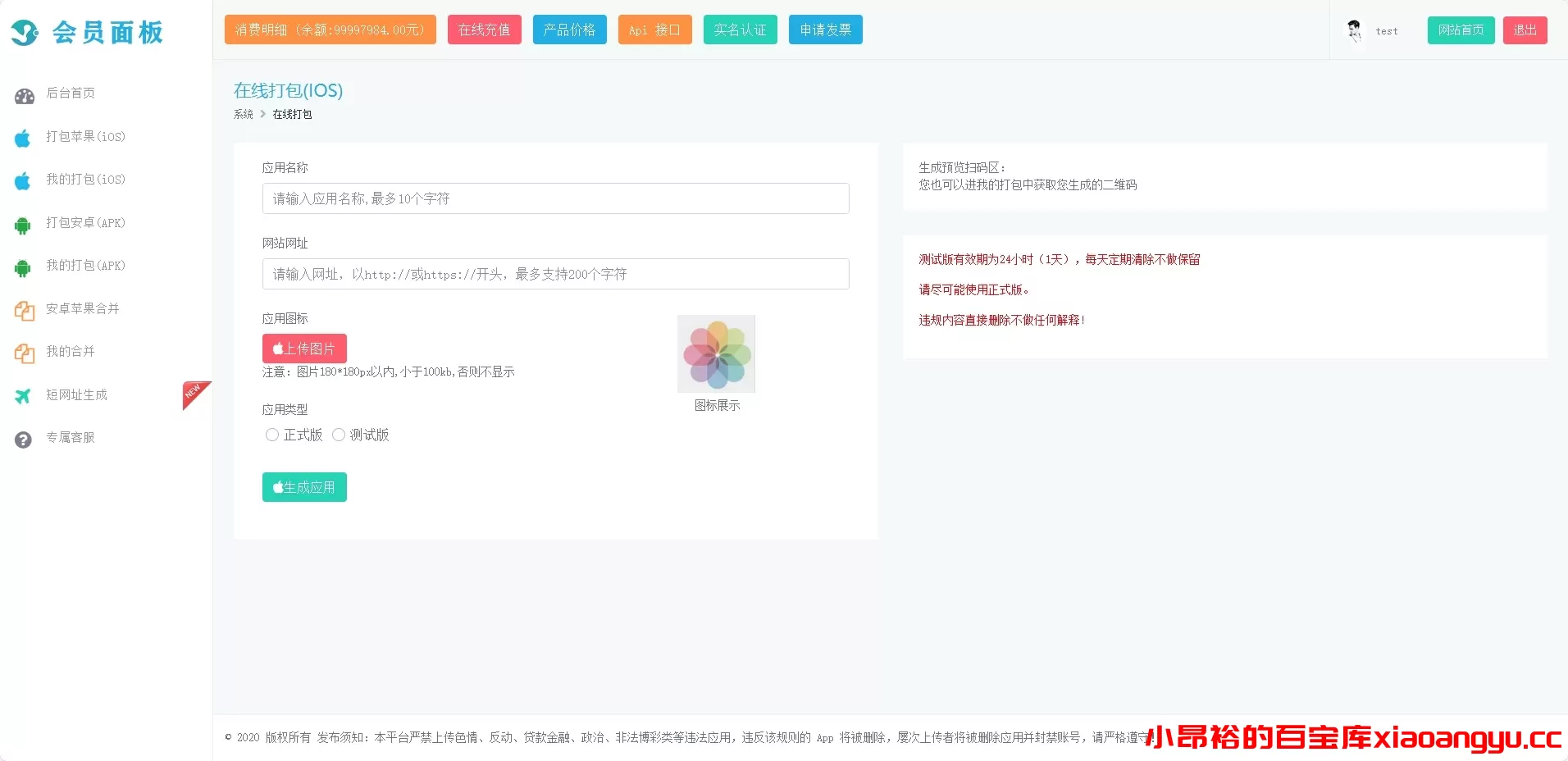Click 上传图片 to upload an icon
1568x761 pixels.
pos(304,348)
